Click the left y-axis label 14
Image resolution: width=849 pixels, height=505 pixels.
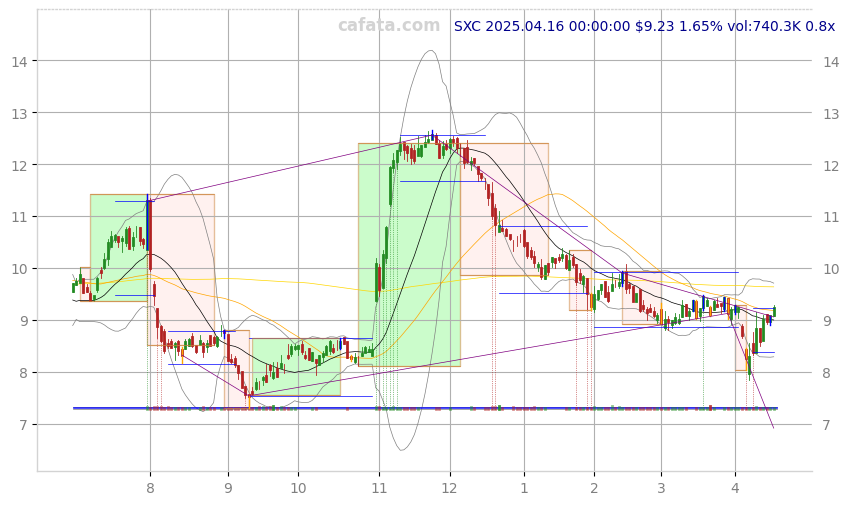(x=19, y=62)
